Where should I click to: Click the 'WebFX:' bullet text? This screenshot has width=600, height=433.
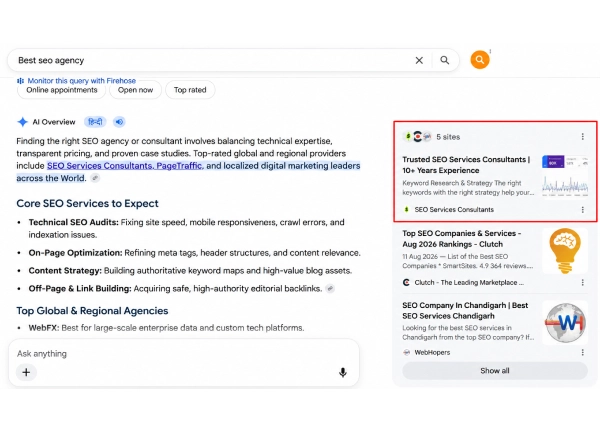(x=44, y=328)
